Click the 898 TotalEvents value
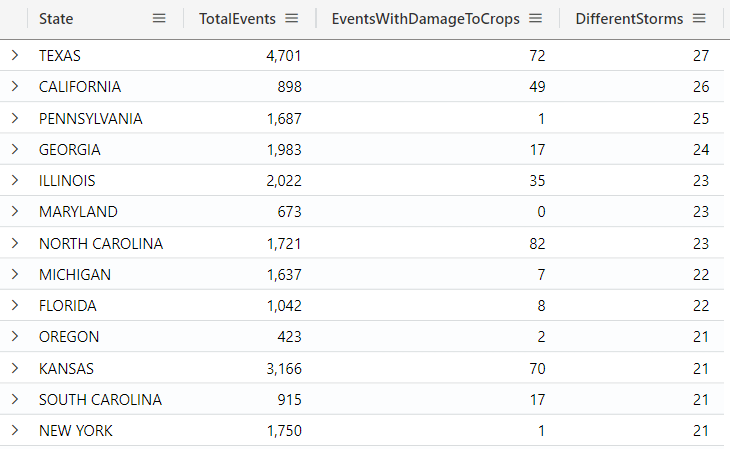 [290, 87]
